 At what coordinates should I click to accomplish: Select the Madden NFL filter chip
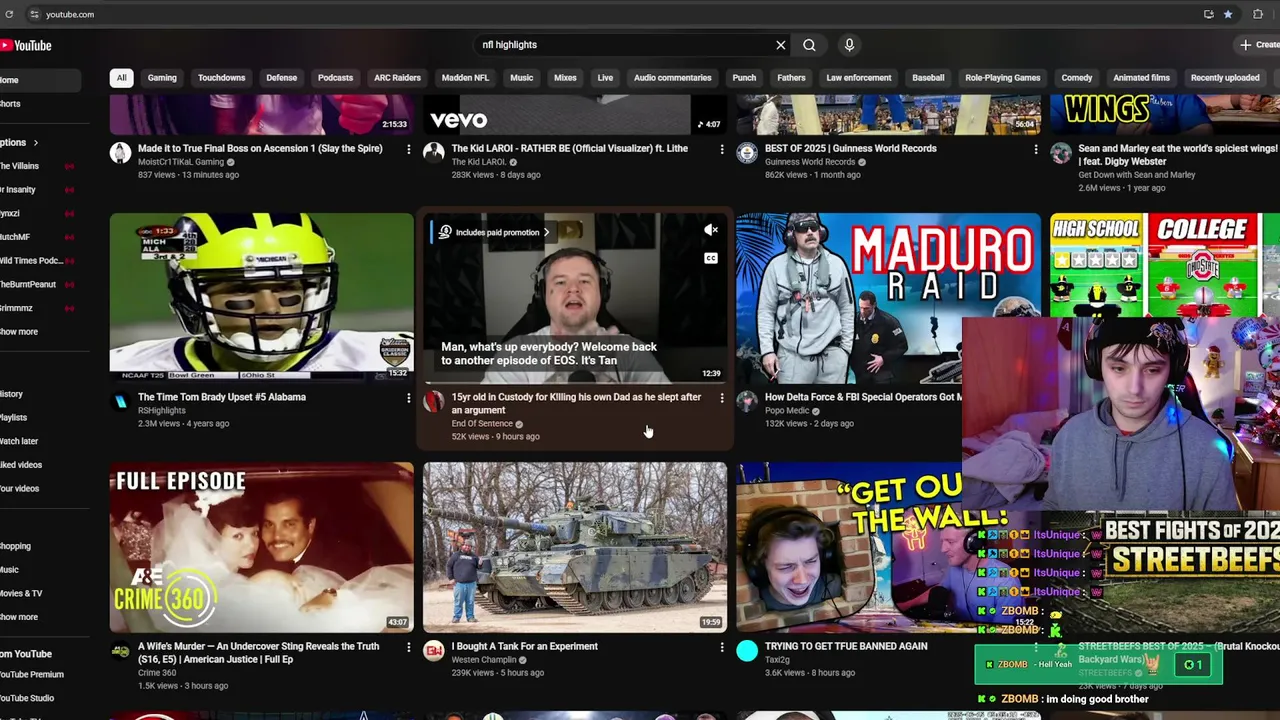point(465,78)
